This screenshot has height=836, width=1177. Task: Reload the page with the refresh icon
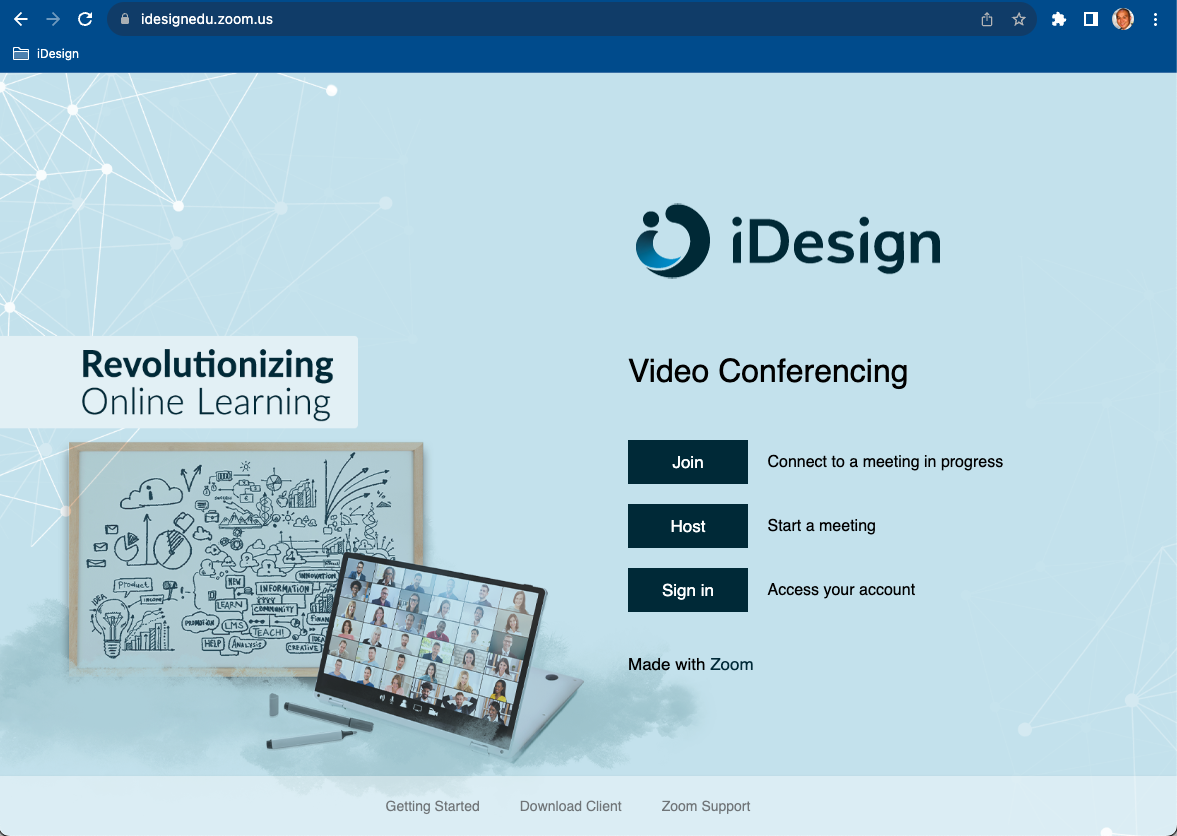pos(85,20)
